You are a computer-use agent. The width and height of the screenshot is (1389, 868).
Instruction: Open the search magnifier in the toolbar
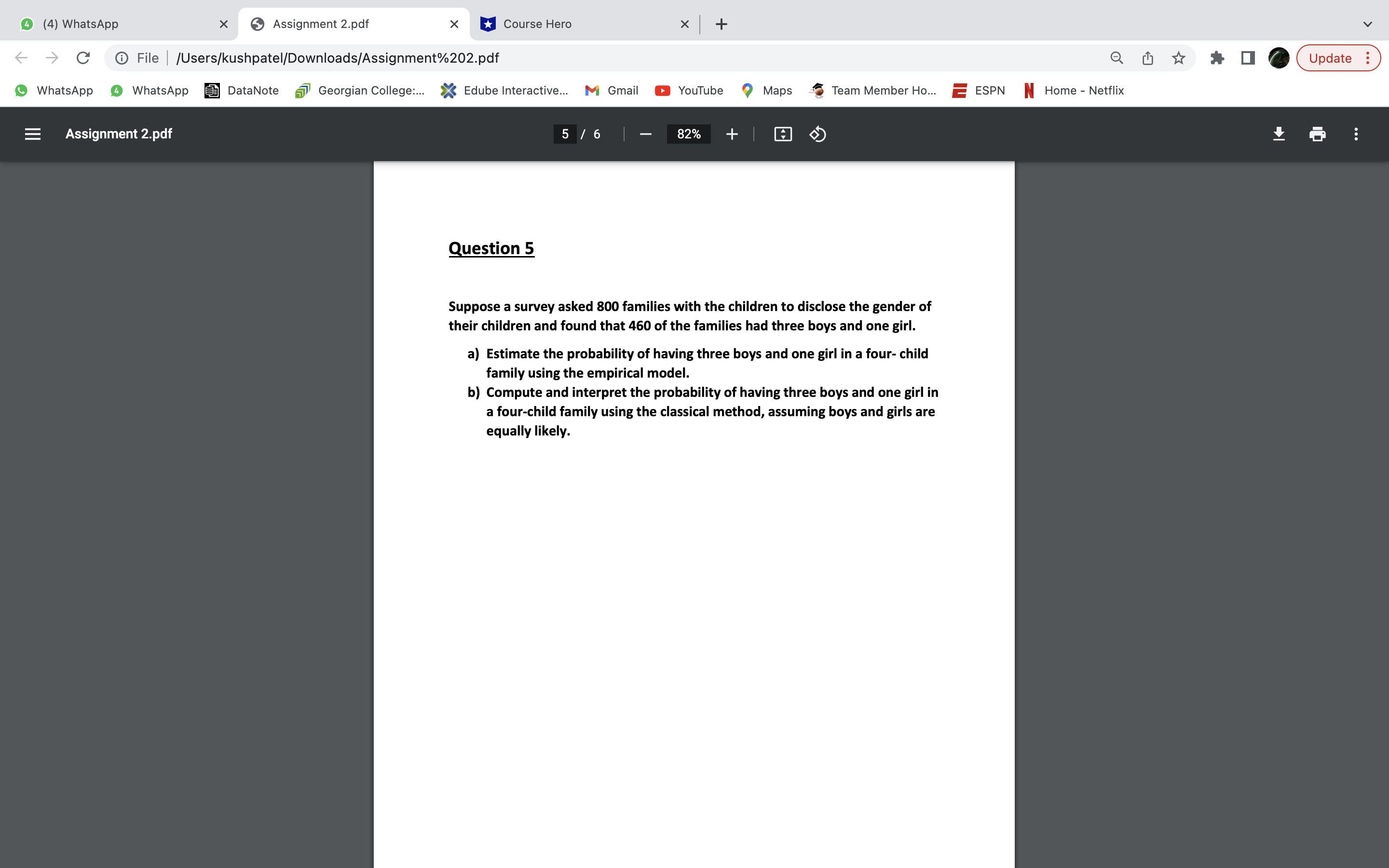pyautogui.click(x=1117, y=57)
